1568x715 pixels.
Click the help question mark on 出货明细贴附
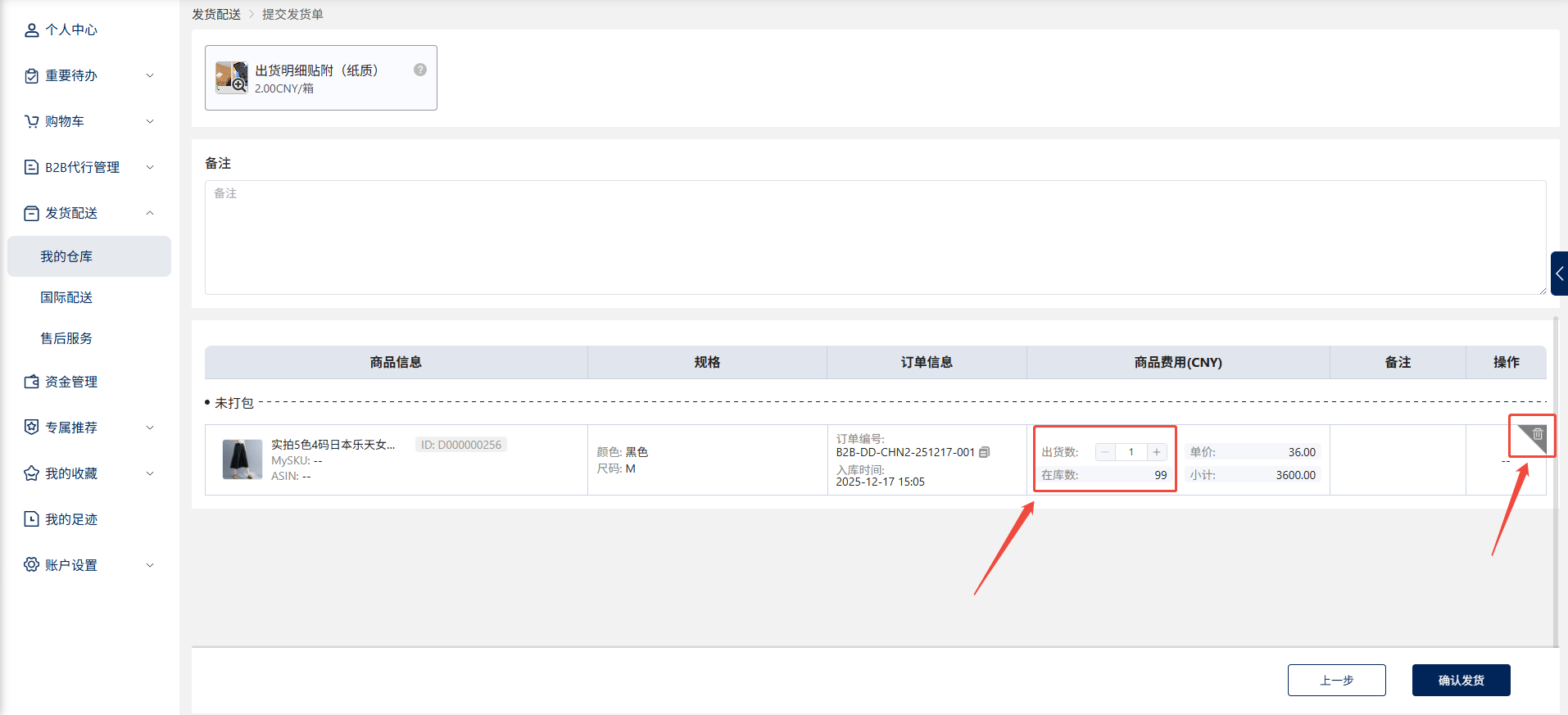click(420, 70)
